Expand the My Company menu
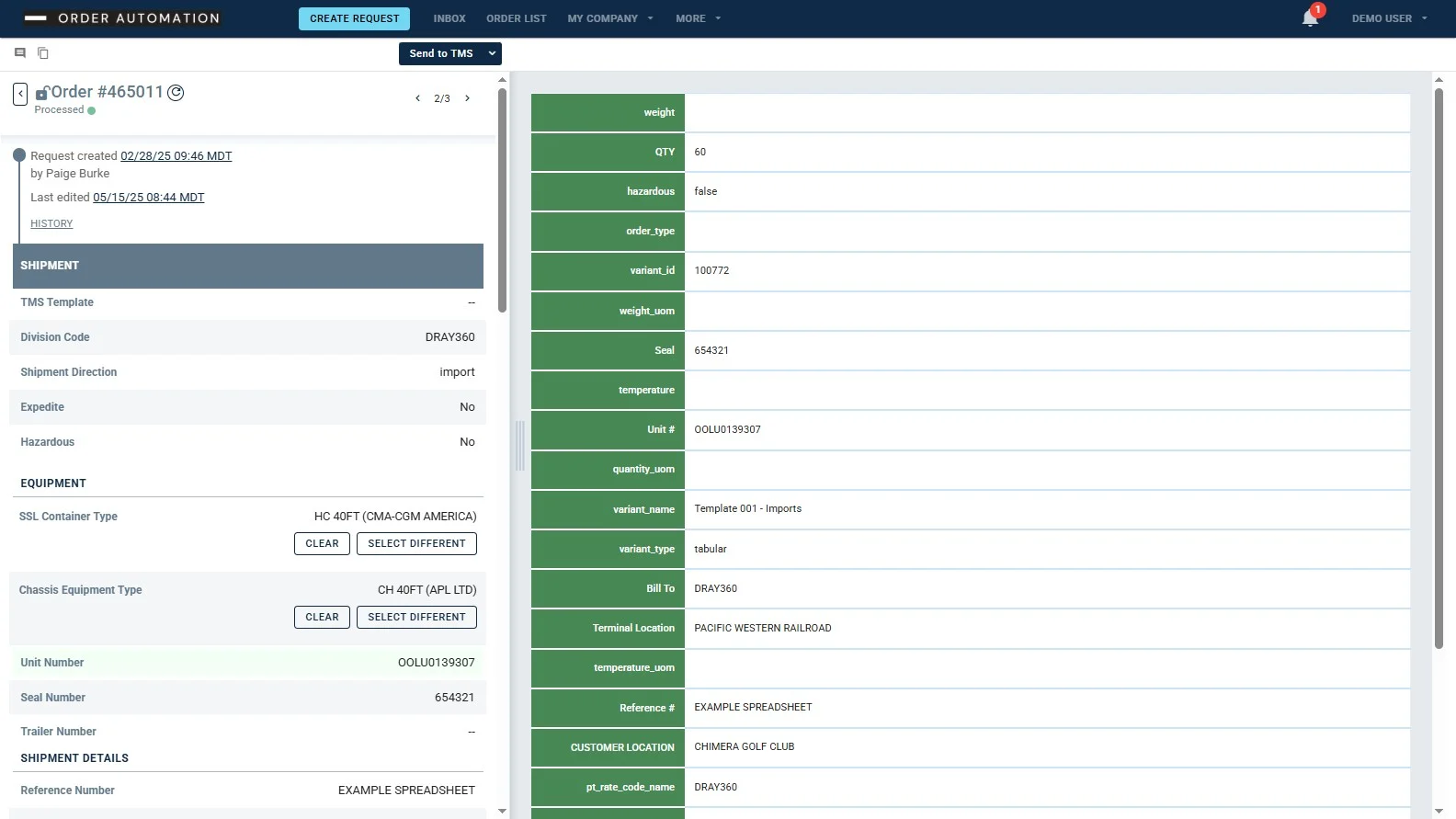 [610, 18]
